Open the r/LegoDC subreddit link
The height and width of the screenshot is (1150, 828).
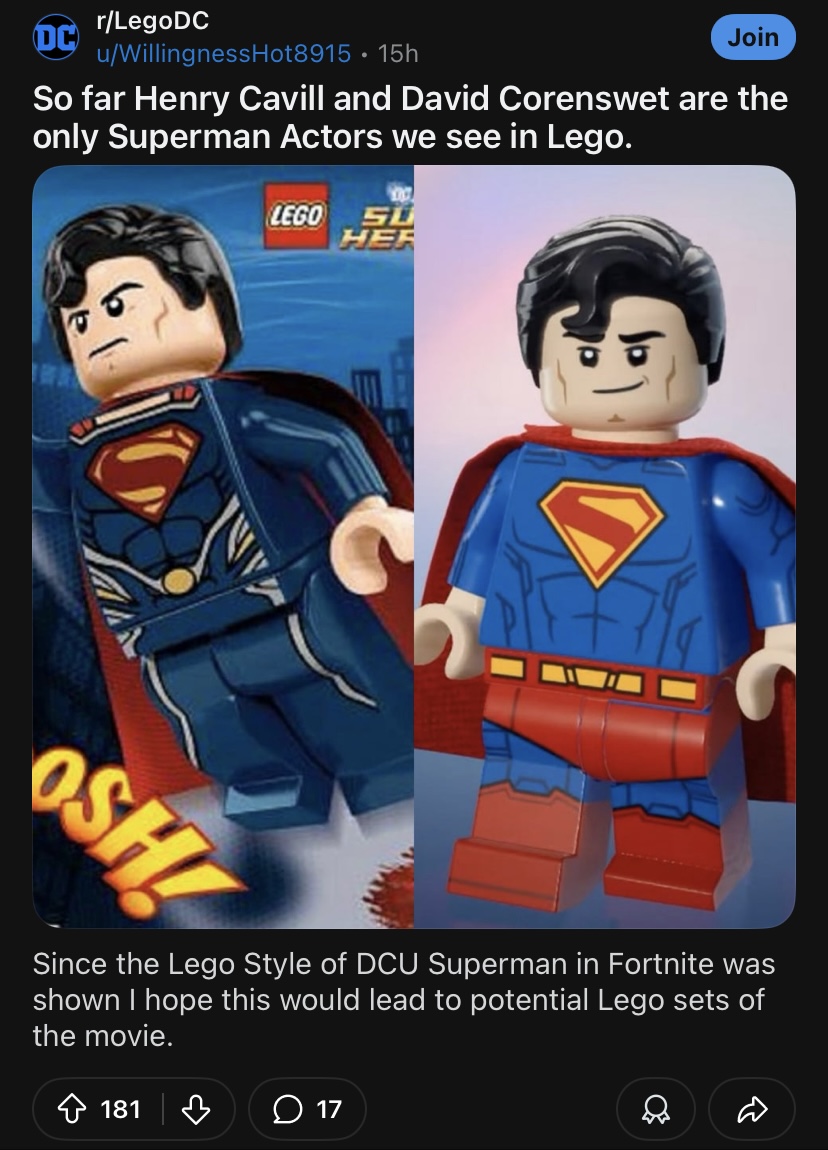click(153, 21)
